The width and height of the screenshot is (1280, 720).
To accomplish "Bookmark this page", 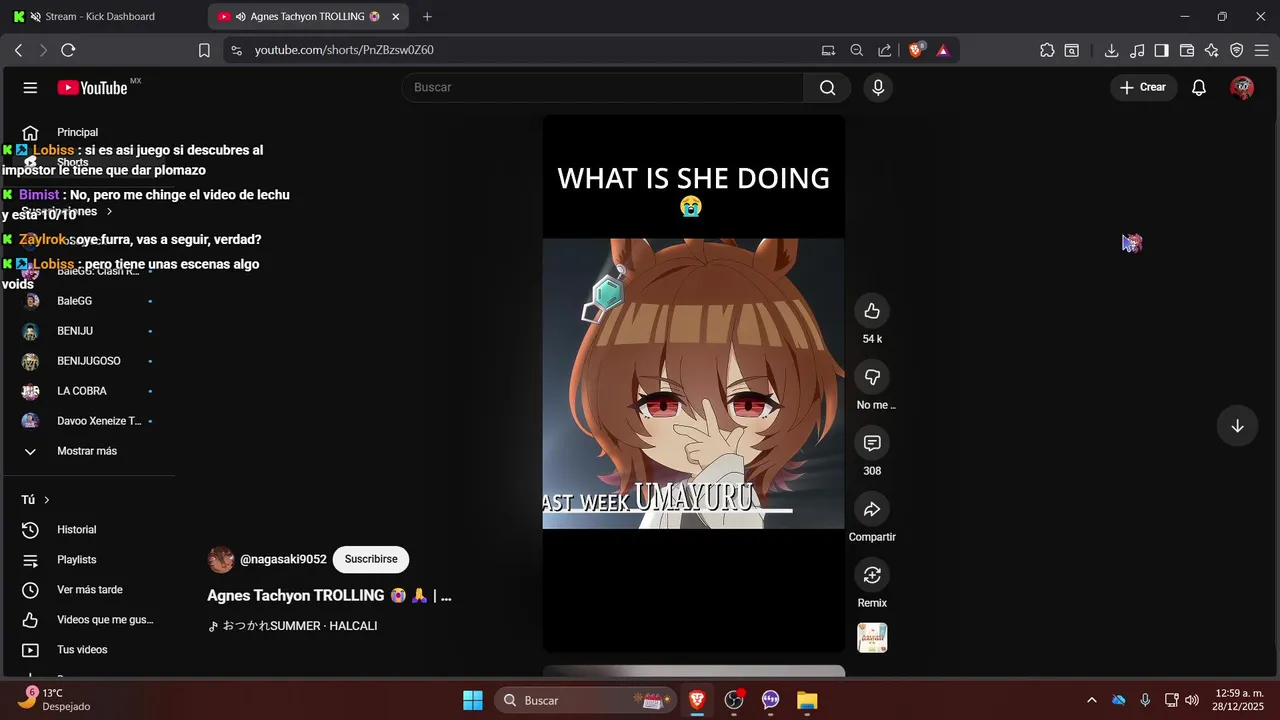I will [x=204, y=50].
